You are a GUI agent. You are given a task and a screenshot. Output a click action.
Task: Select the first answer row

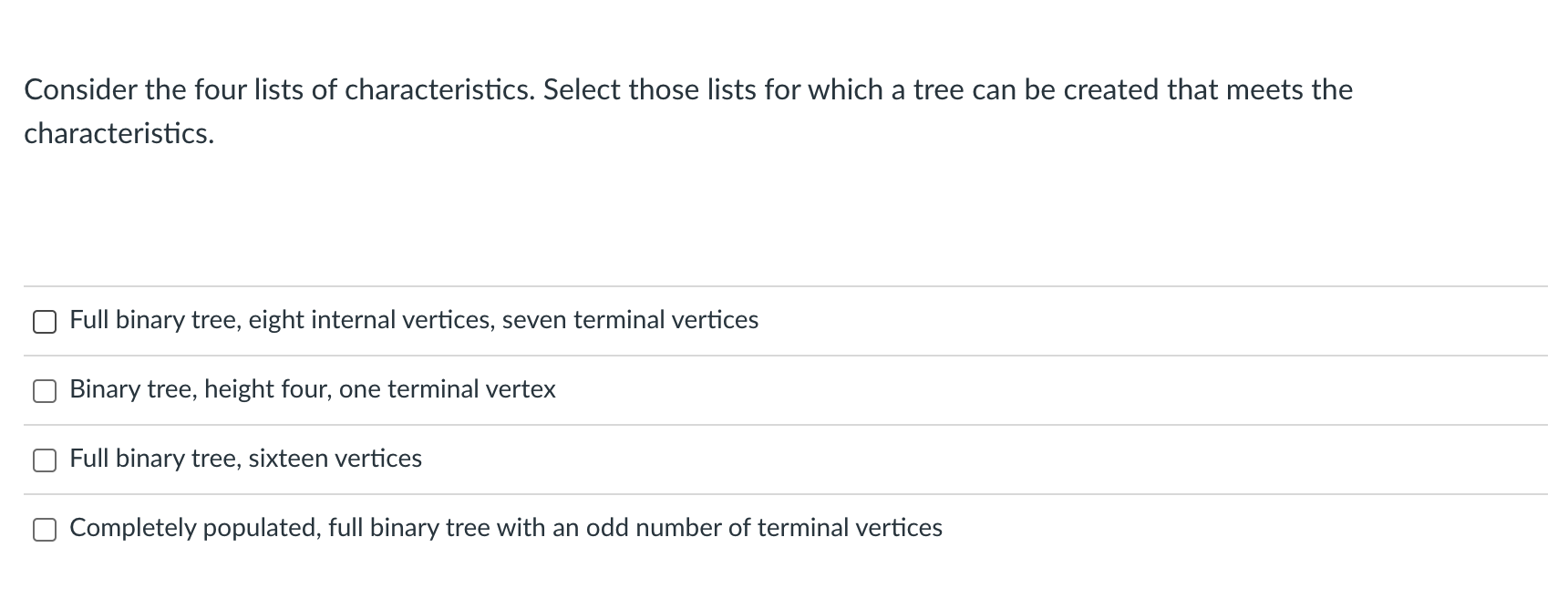415,320
